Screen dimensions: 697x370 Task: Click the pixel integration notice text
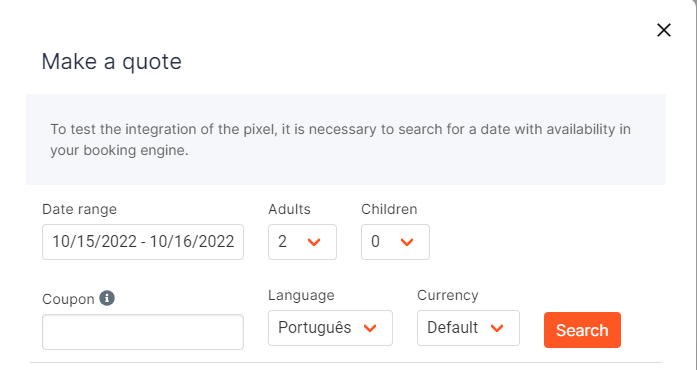point(340,140)
